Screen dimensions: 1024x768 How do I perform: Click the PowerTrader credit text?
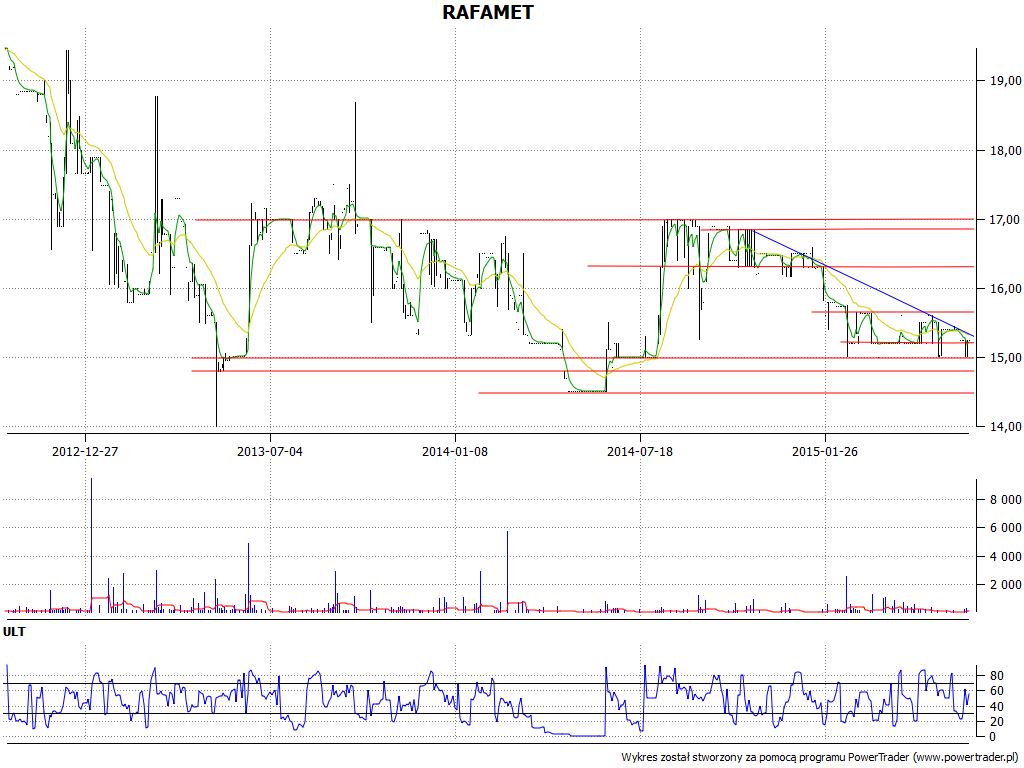click(821, 758)
